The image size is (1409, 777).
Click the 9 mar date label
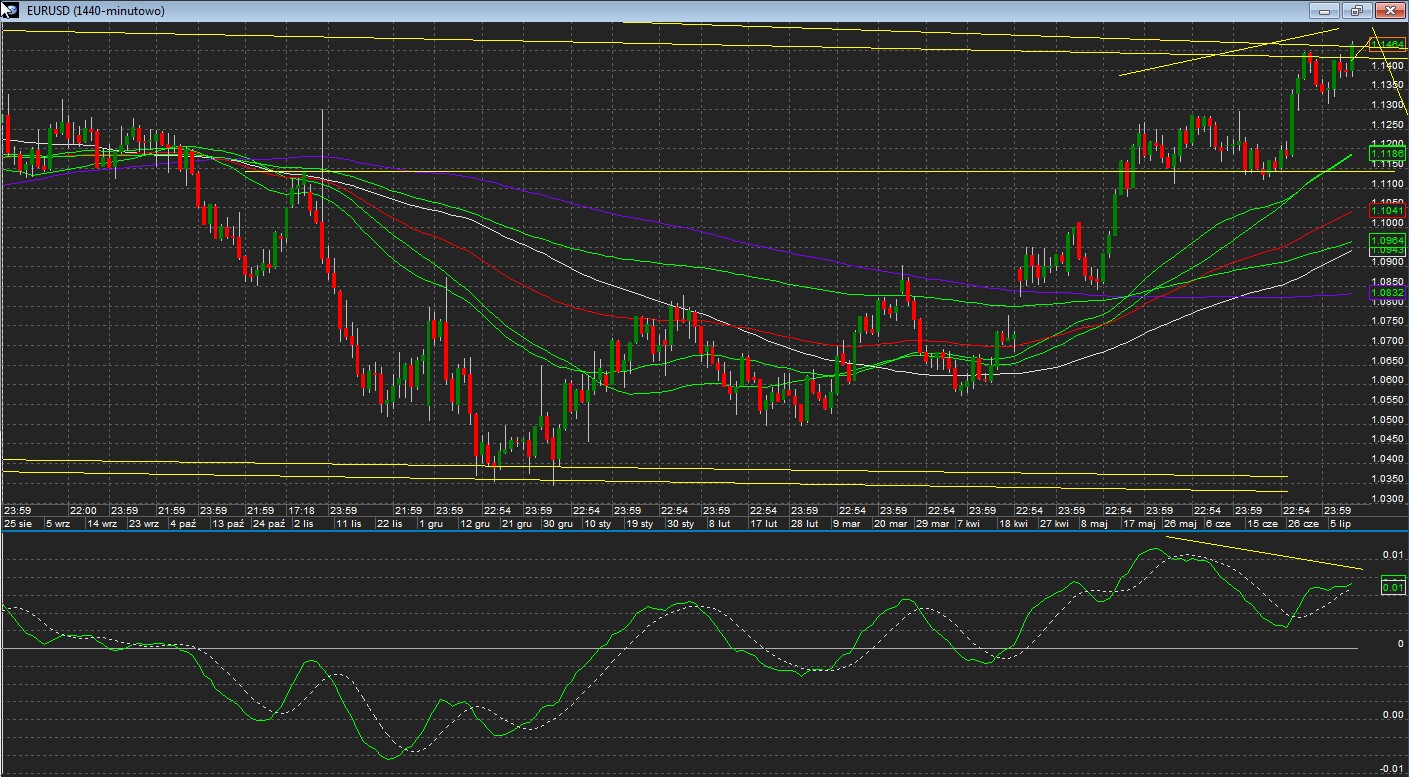point(845,523)
